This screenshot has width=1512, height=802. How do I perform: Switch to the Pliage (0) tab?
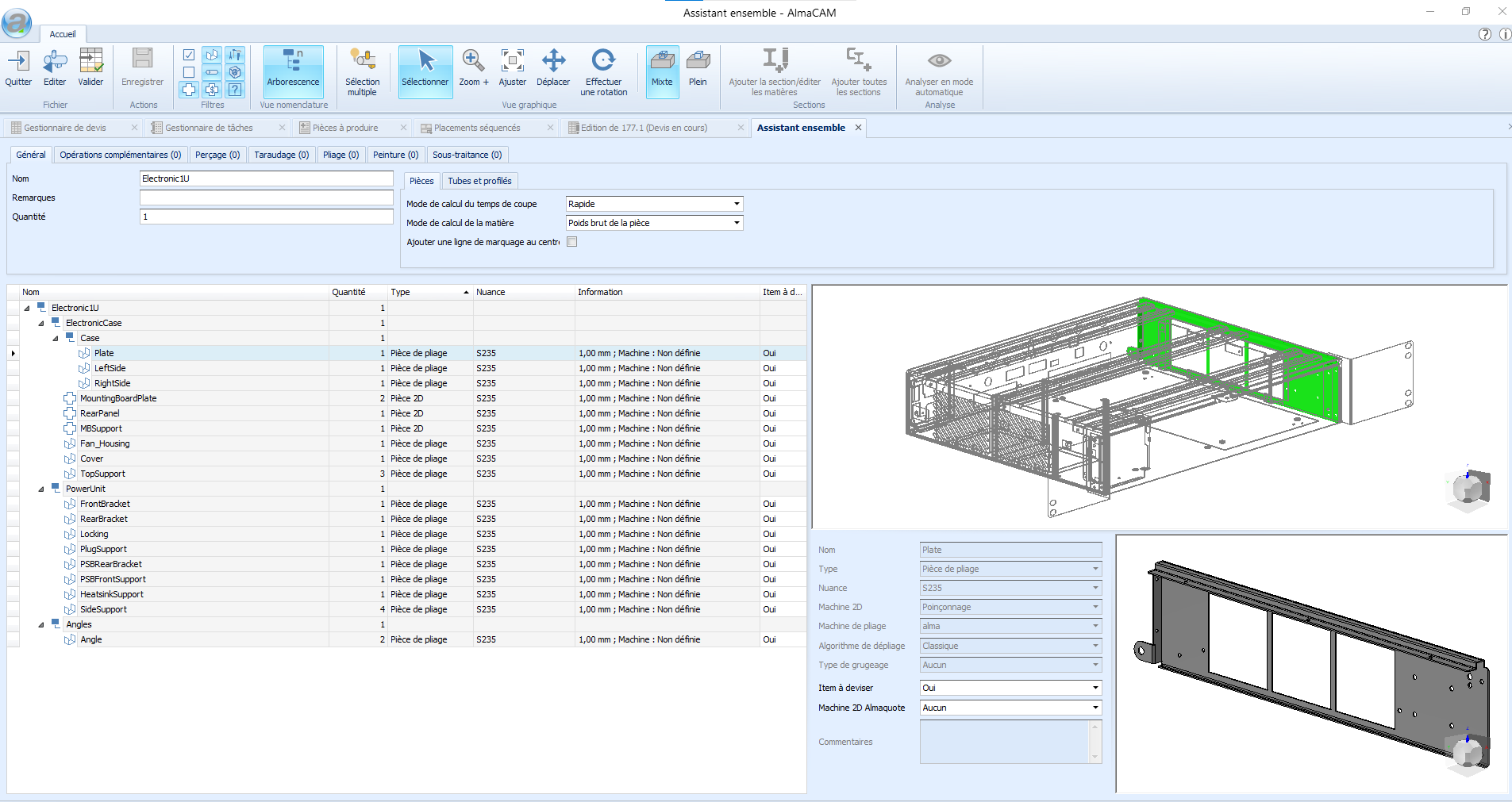340,155
